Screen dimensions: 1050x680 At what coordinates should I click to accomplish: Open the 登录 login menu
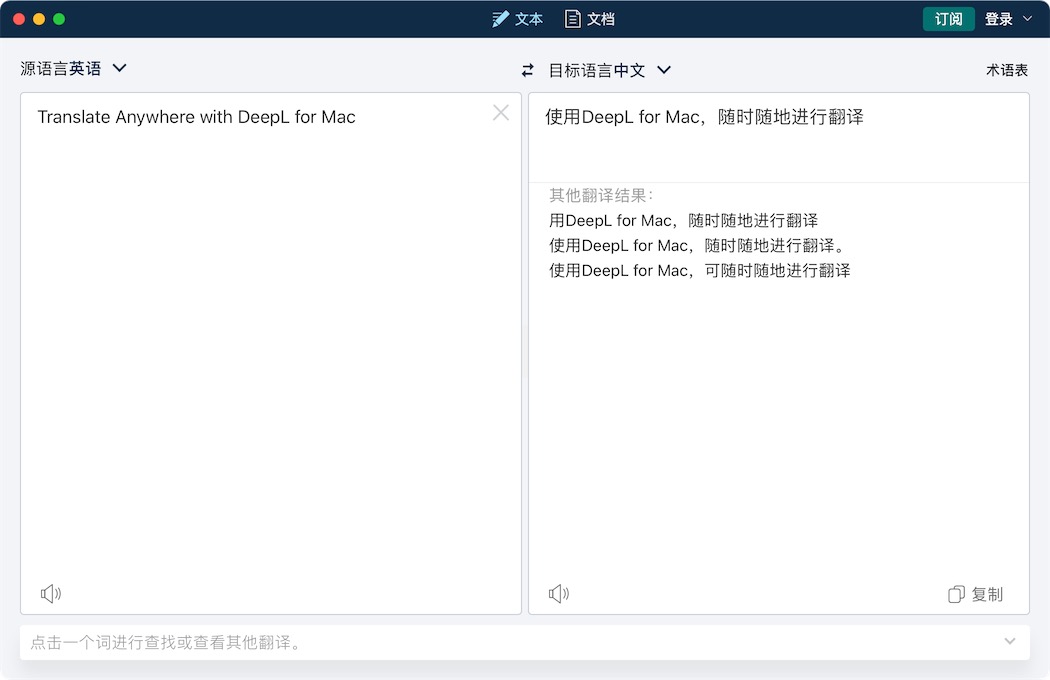coord(1008,19)
